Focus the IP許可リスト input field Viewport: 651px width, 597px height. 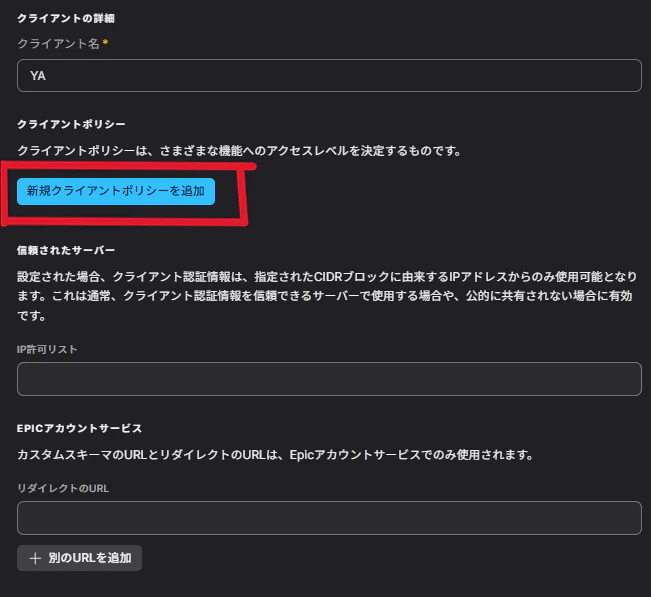[329, 379]
